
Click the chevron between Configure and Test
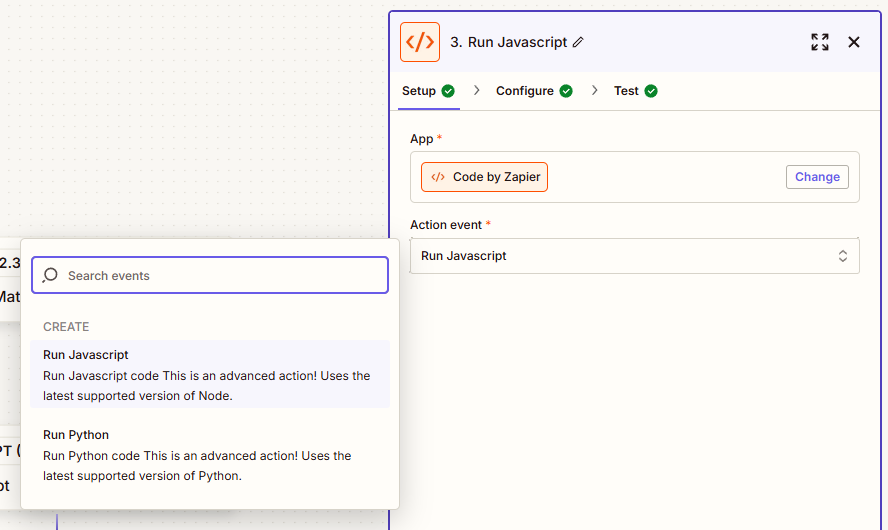tap(594, 91)
